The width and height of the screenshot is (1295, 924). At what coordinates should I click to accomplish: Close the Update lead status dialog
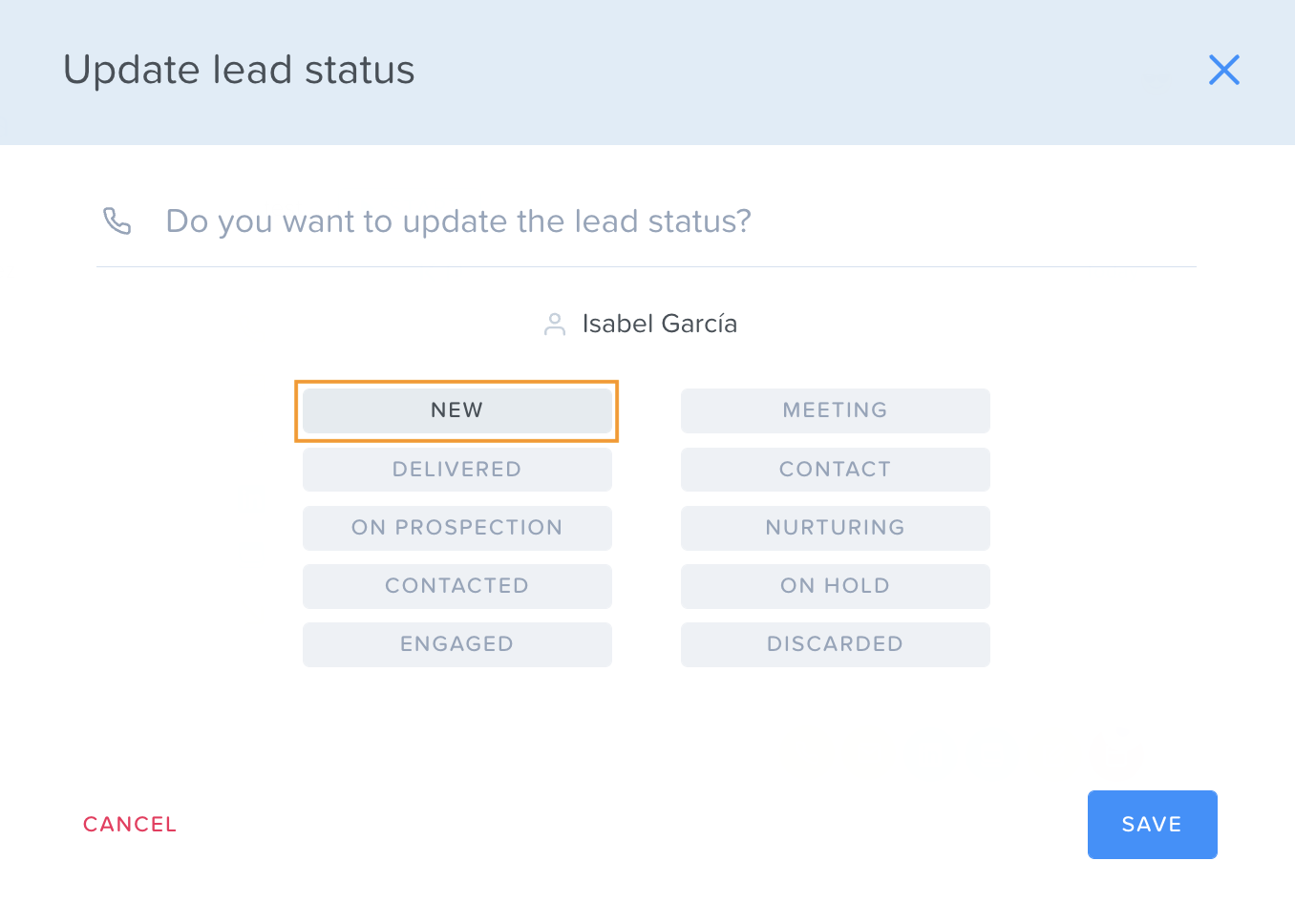pyautogui.click(x=1223, y=70)
